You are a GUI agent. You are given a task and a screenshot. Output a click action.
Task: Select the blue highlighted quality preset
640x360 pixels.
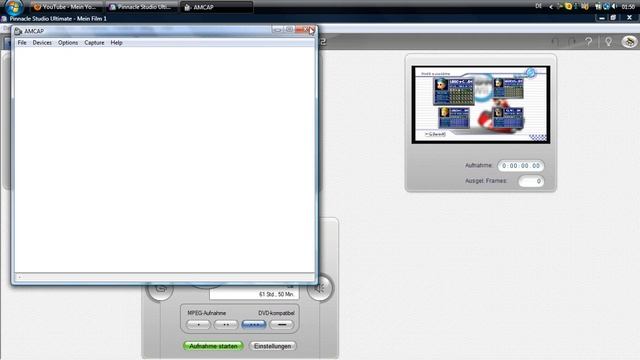[x=254, y=324]
